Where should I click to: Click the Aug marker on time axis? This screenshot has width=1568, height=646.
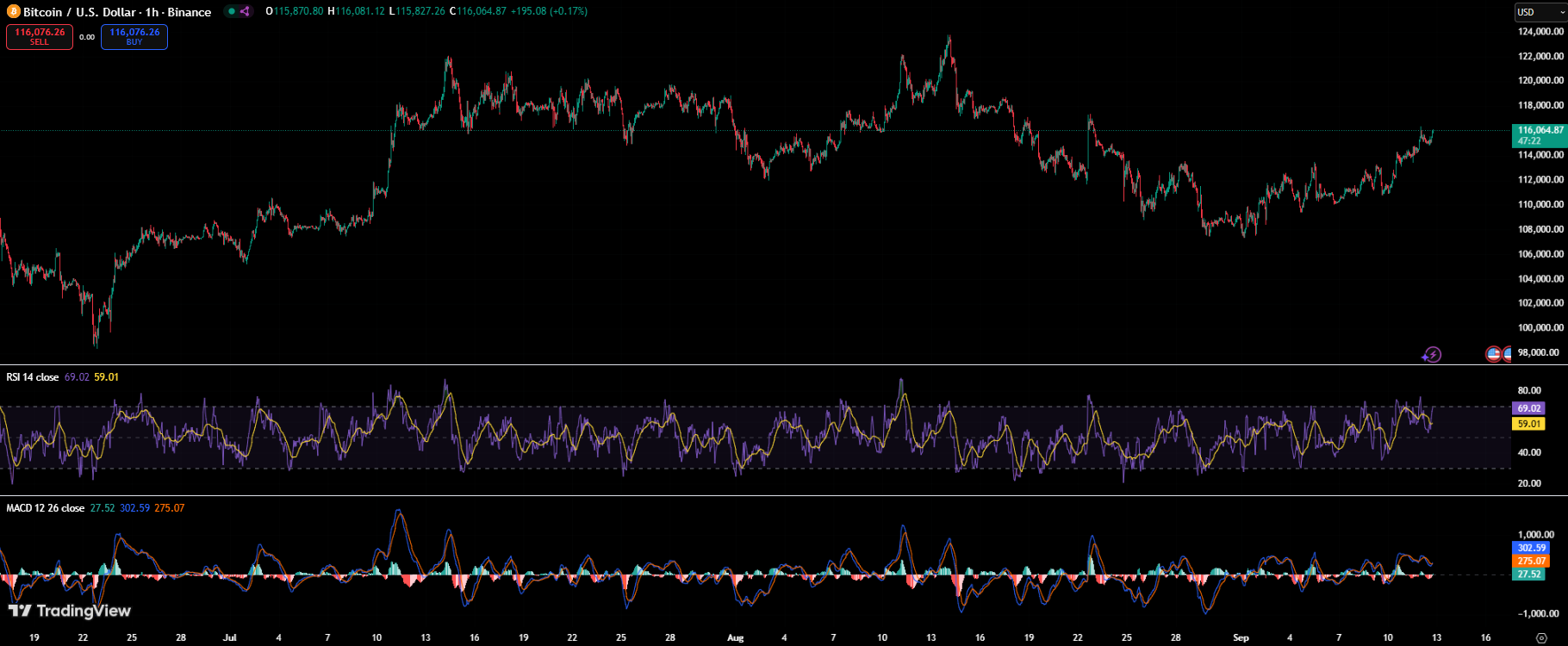click(x=735, y=638)
